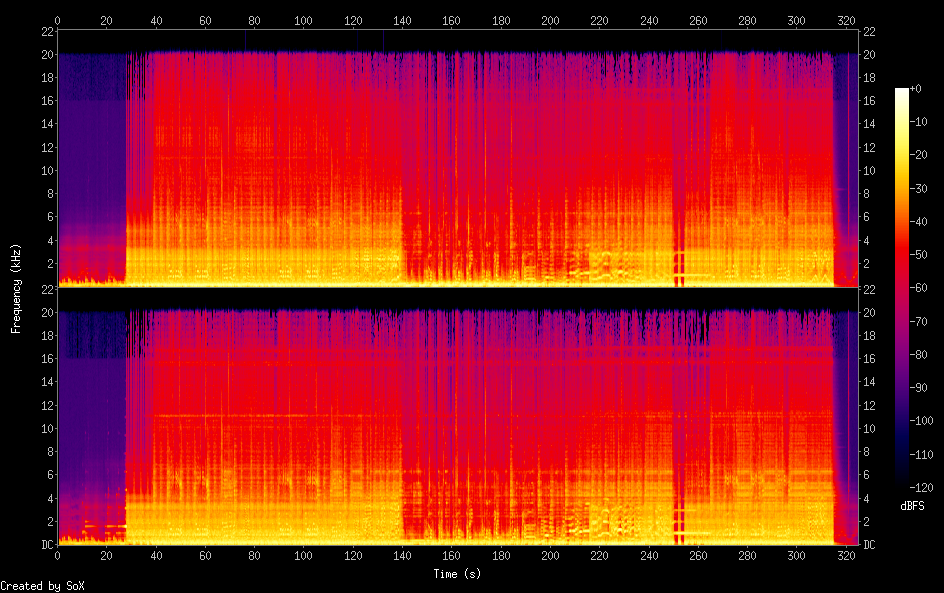Click the 'Time (s)' axis title
Image resolution: width=944 pixels, height=593 pixels.
click(x=457, y=574)
